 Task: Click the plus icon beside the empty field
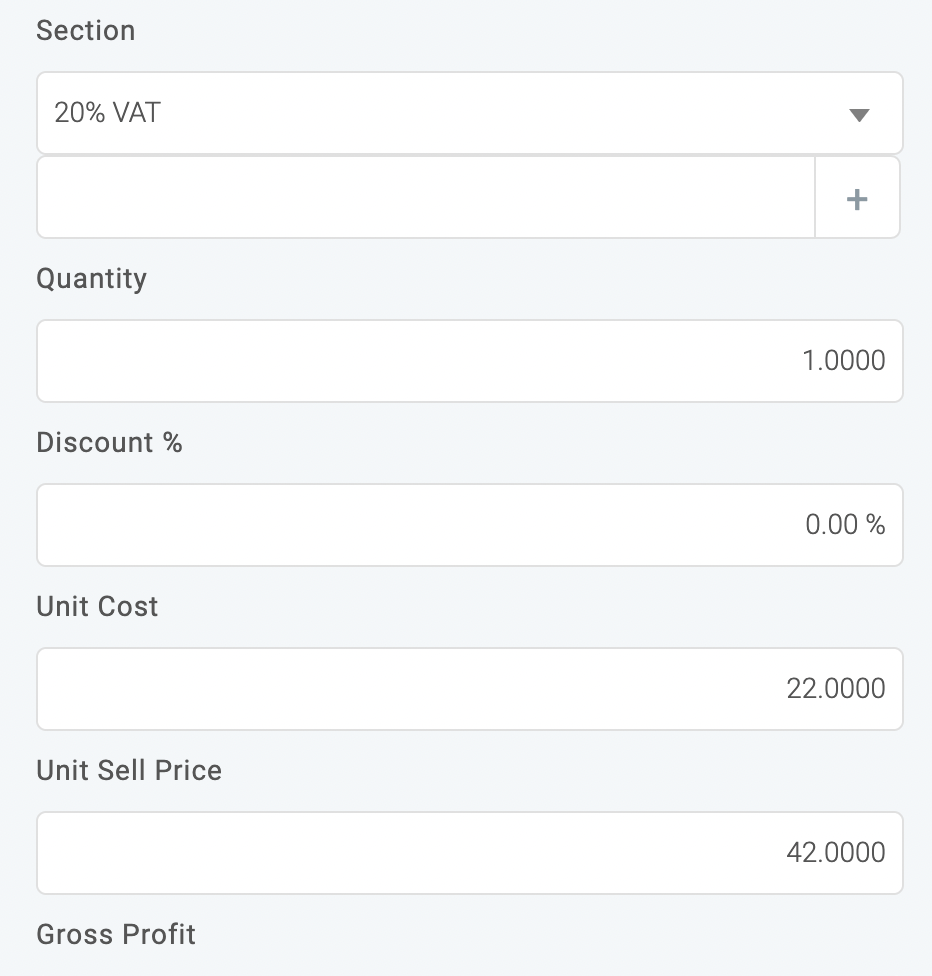pyautogui.click(x=857, y=199)
